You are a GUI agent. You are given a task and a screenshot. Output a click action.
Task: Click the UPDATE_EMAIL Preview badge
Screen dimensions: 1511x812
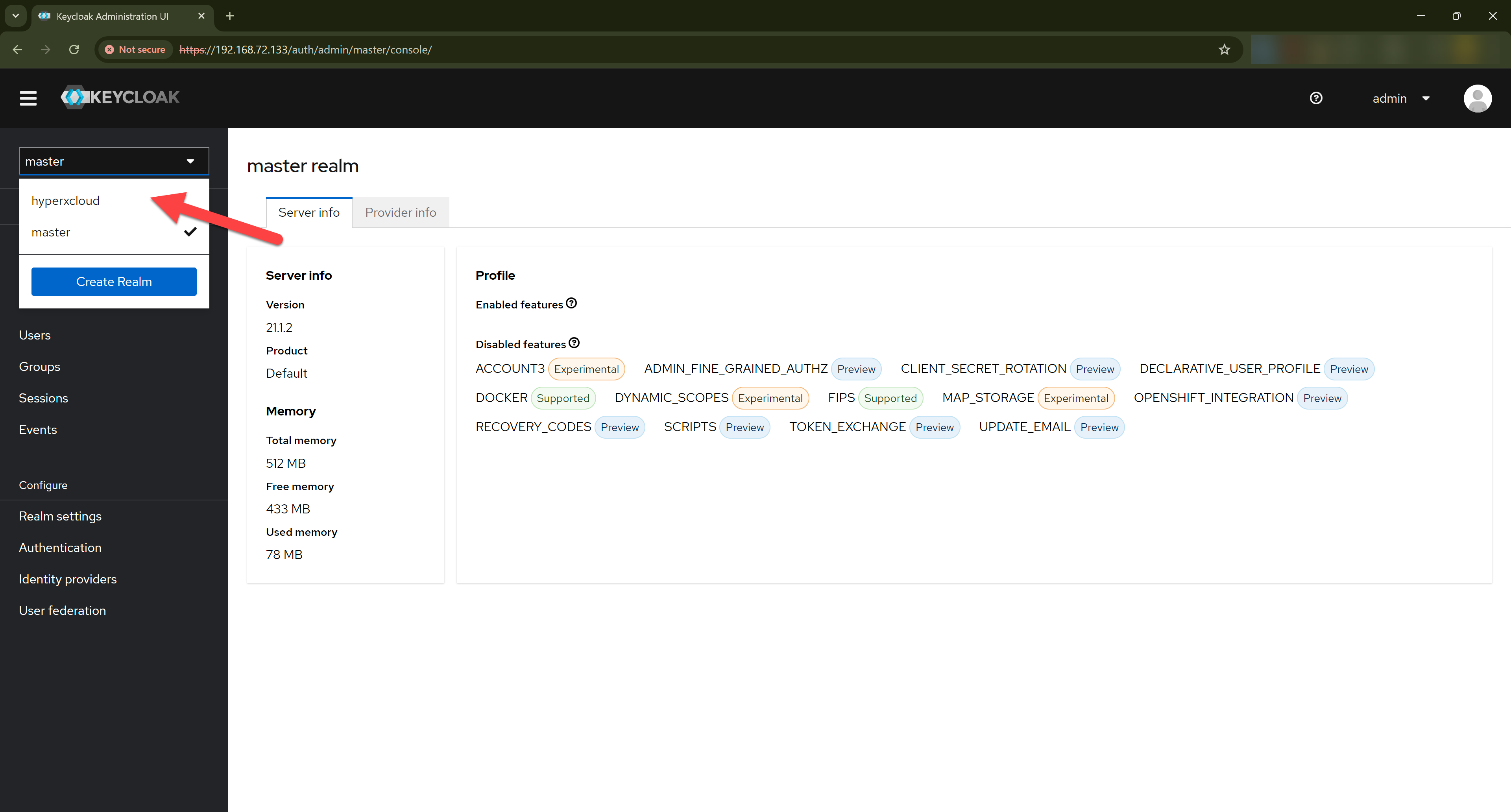1100,427
